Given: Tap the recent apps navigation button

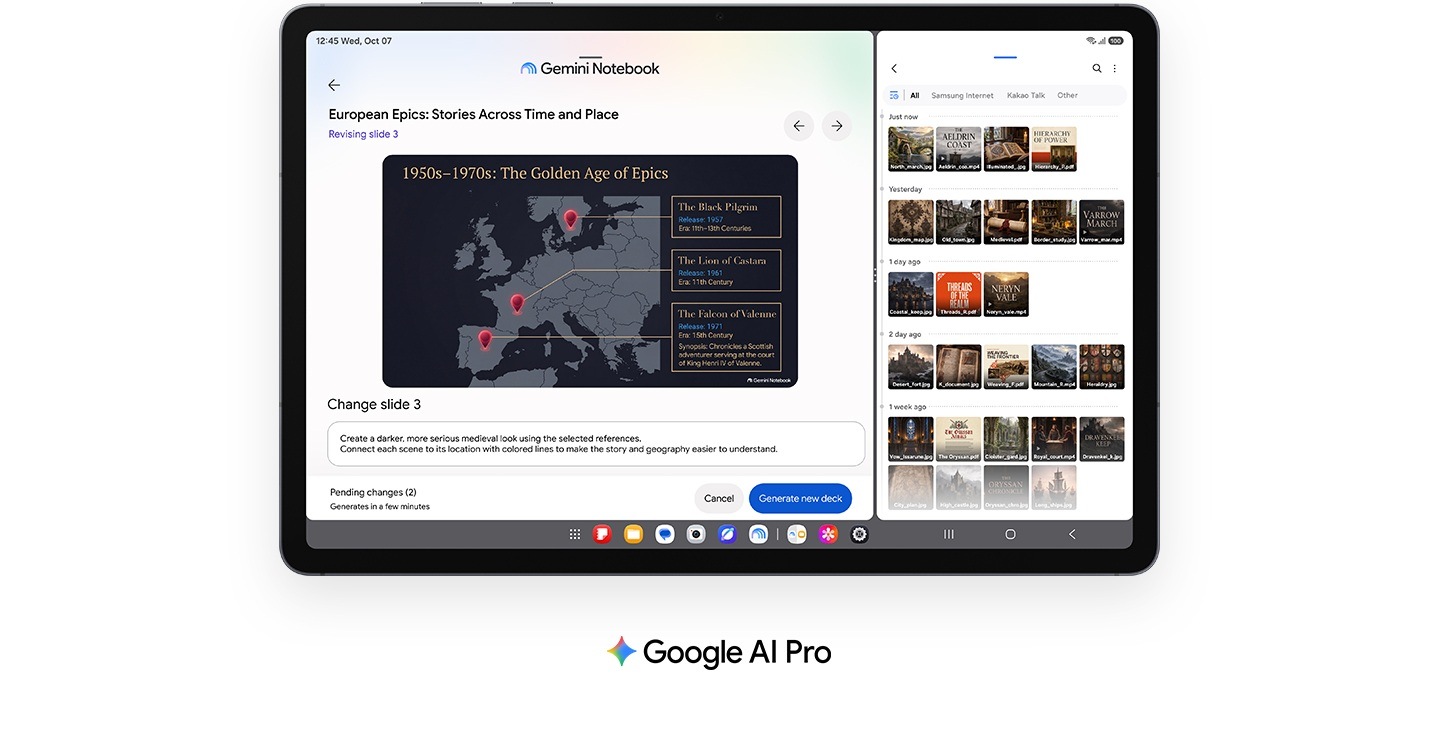Looking at the screenshot, I should 949,535.
